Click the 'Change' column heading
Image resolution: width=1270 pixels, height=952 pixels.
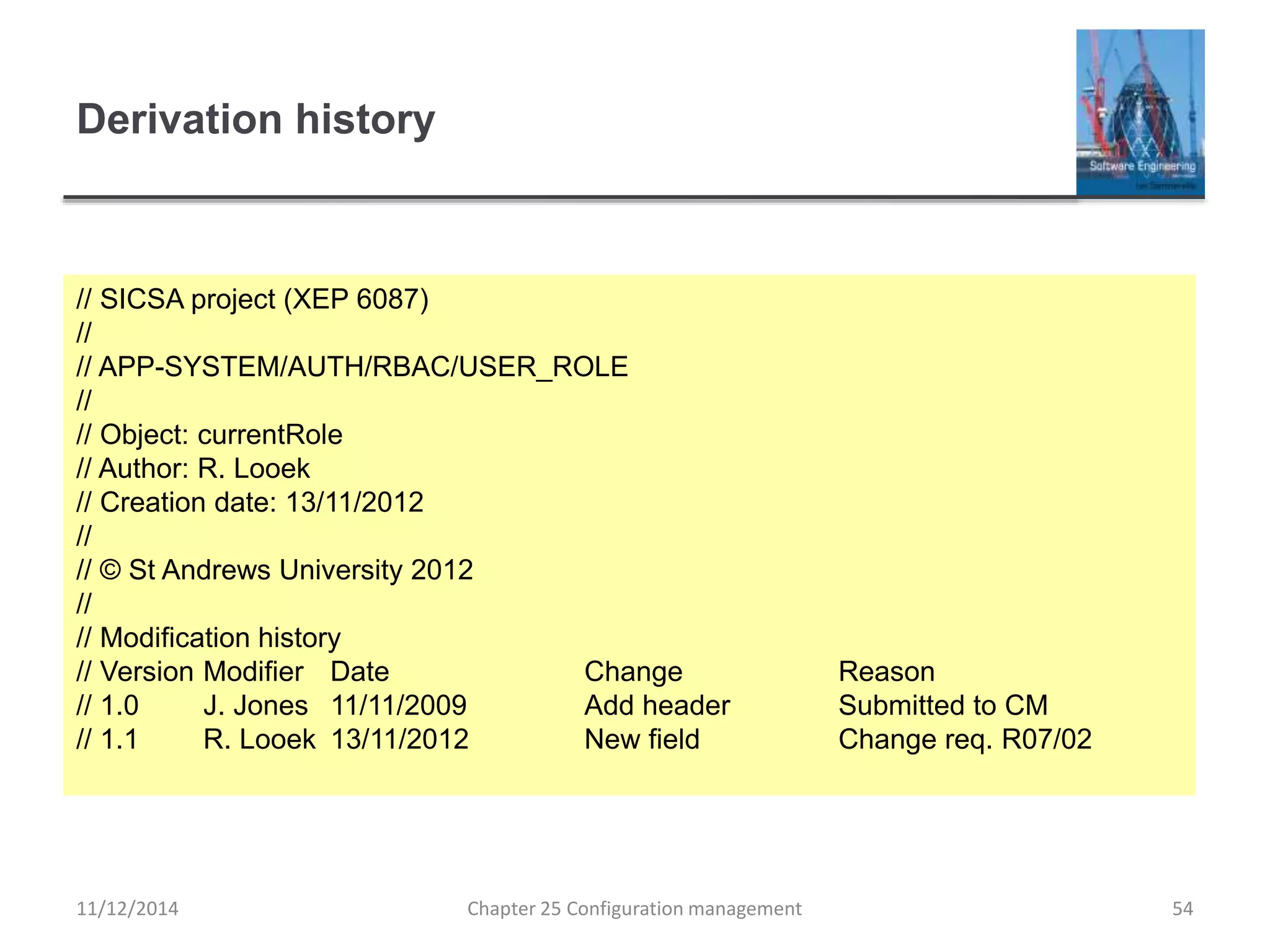click(x=633, y=672)
